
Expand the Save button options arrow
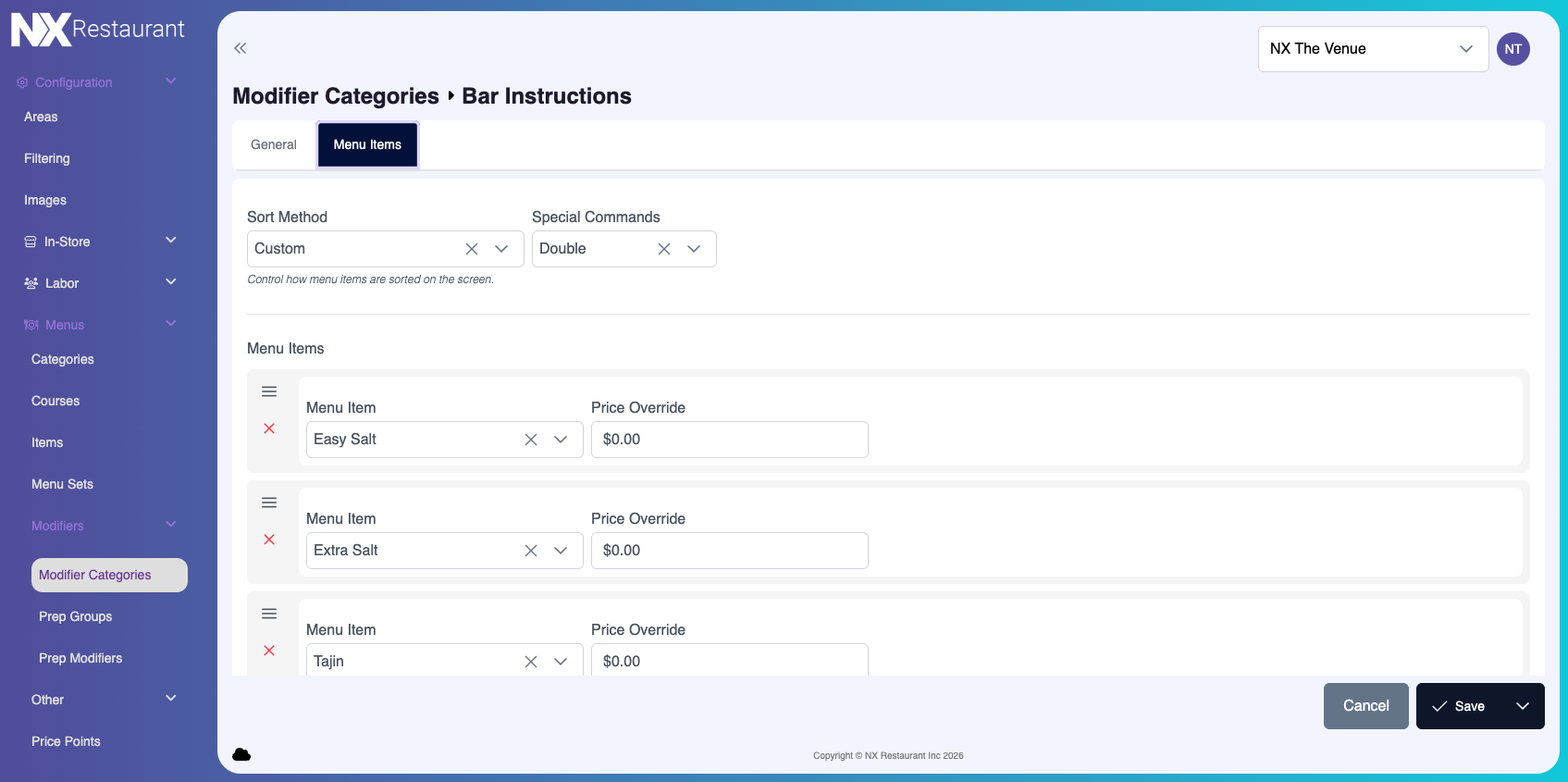pos(1522,706)
